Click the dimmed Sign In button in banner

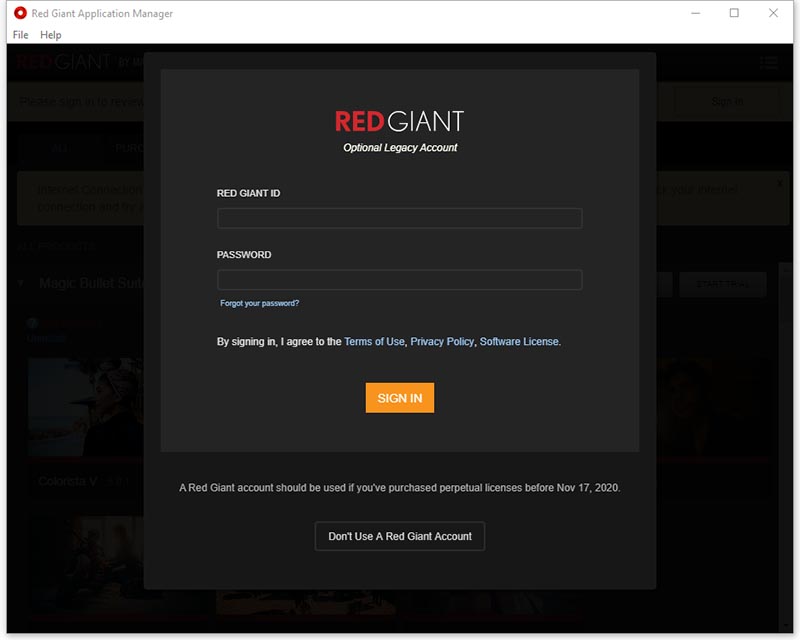point(727,102)
